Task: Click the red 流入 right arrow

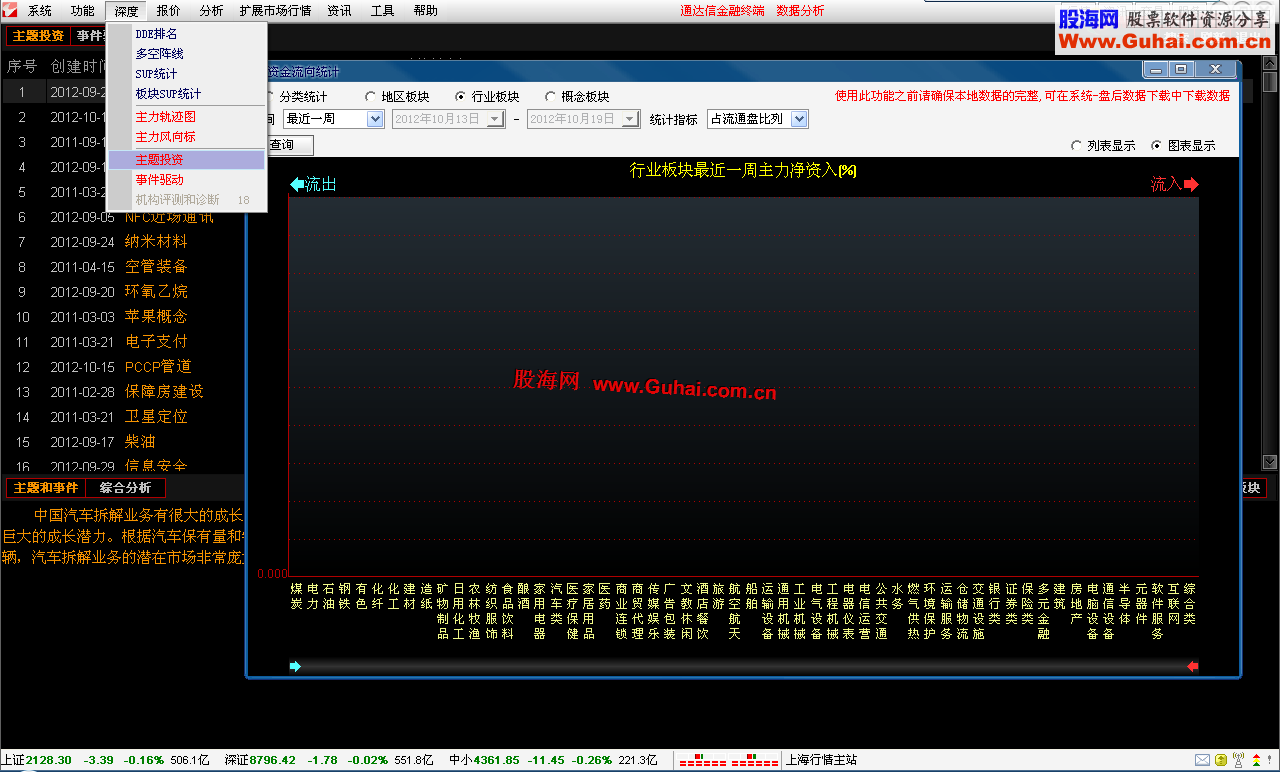Action: 1191,184
